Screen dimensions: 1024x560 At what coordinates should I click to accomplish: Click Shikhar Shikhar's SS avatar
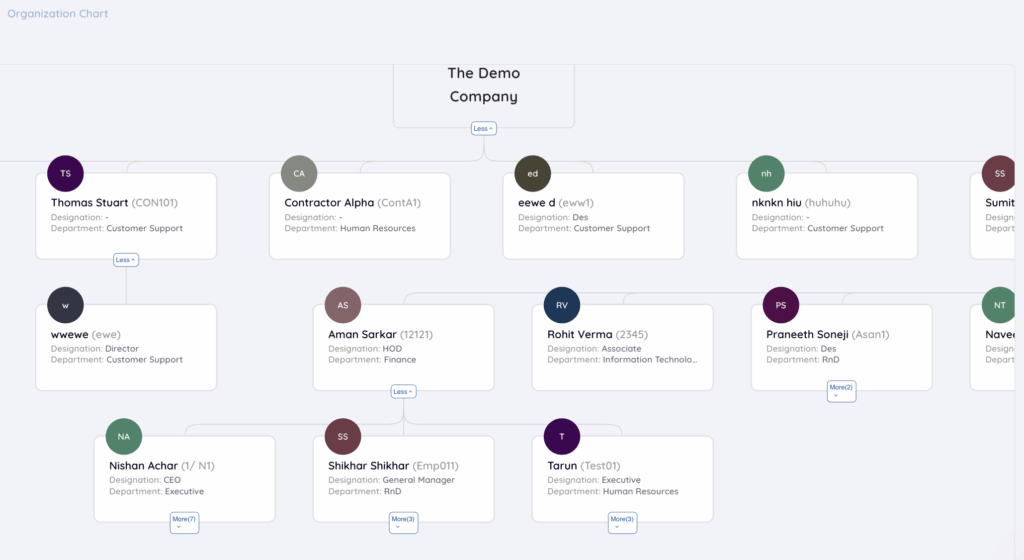343,436
